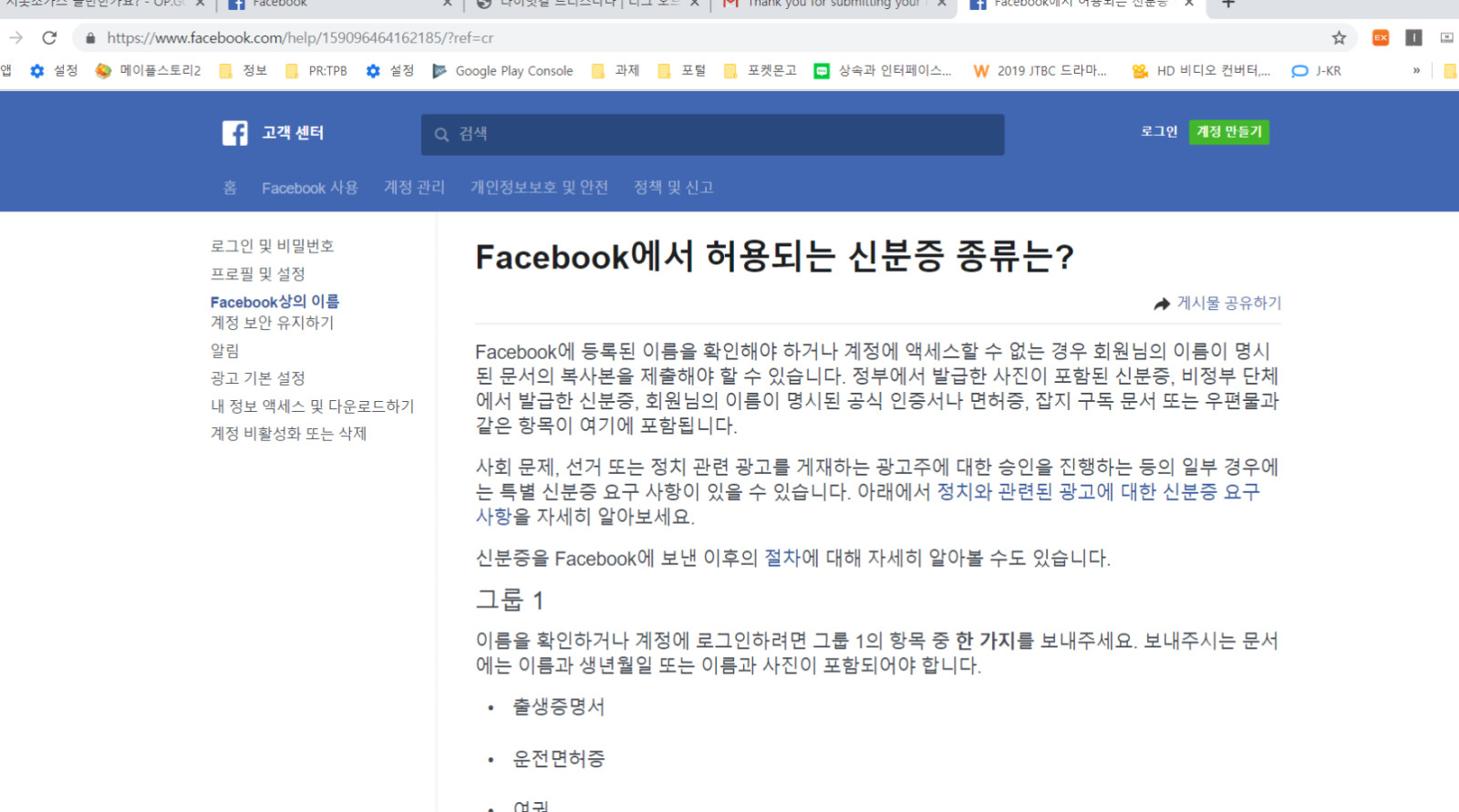Click the orange EX extension icon
This screenshot has height=812, width=1459.
click(x=1381, y=37)
